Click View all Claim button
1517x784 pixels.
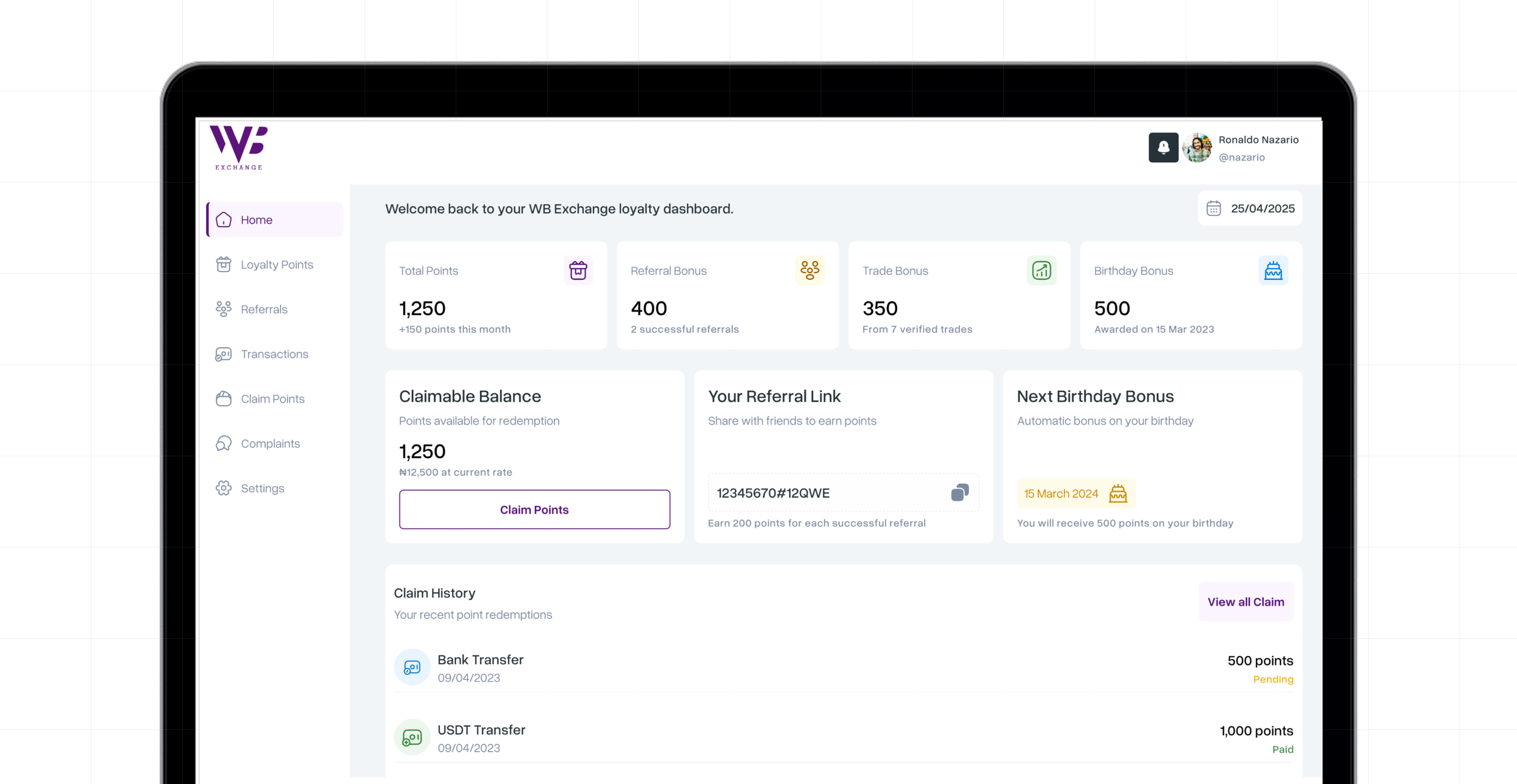click(x=1245, y=602)
